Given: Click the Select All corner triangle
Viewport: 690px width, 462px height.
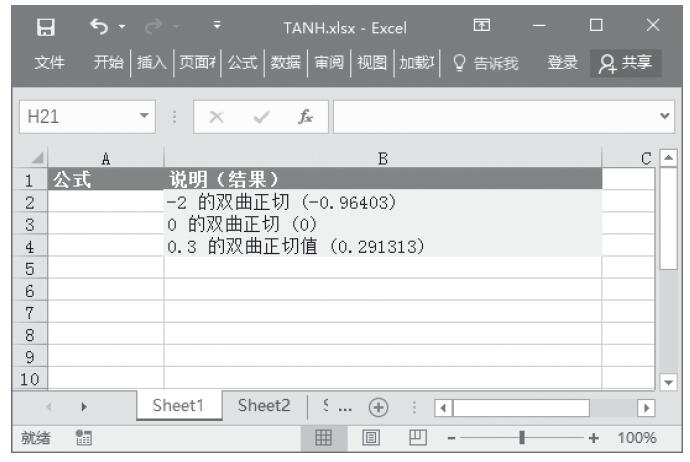Looking at the screenshot, I should pyautogui.click(x=38, y=158).
